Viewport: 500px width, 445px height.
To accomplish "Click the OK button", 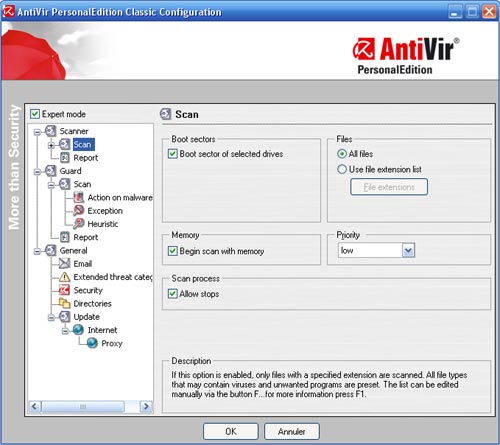I will 231,432.
